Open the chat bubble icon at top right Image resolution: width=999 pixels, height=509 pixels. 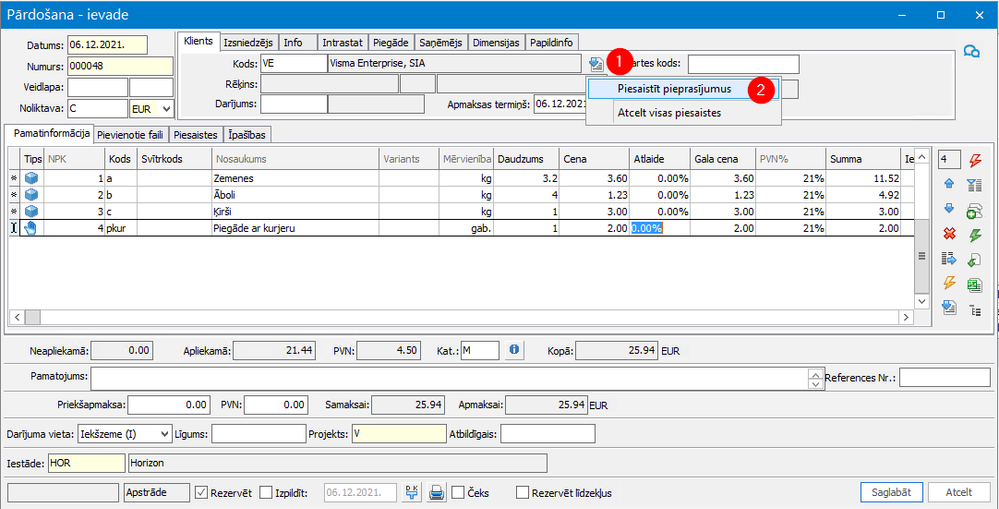coord(970,53)
